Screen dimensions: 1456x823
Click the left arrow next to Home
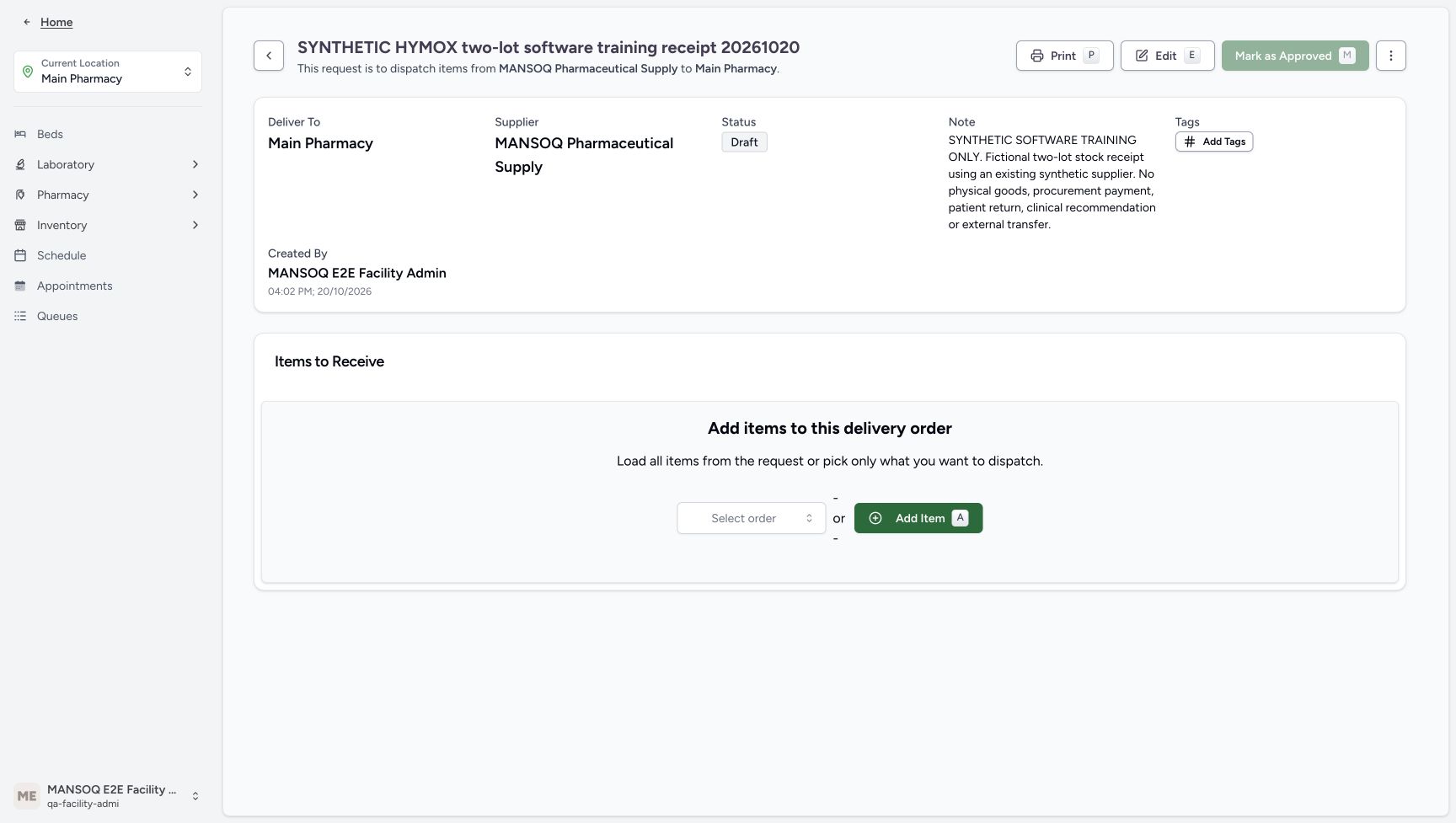point(27,22)
